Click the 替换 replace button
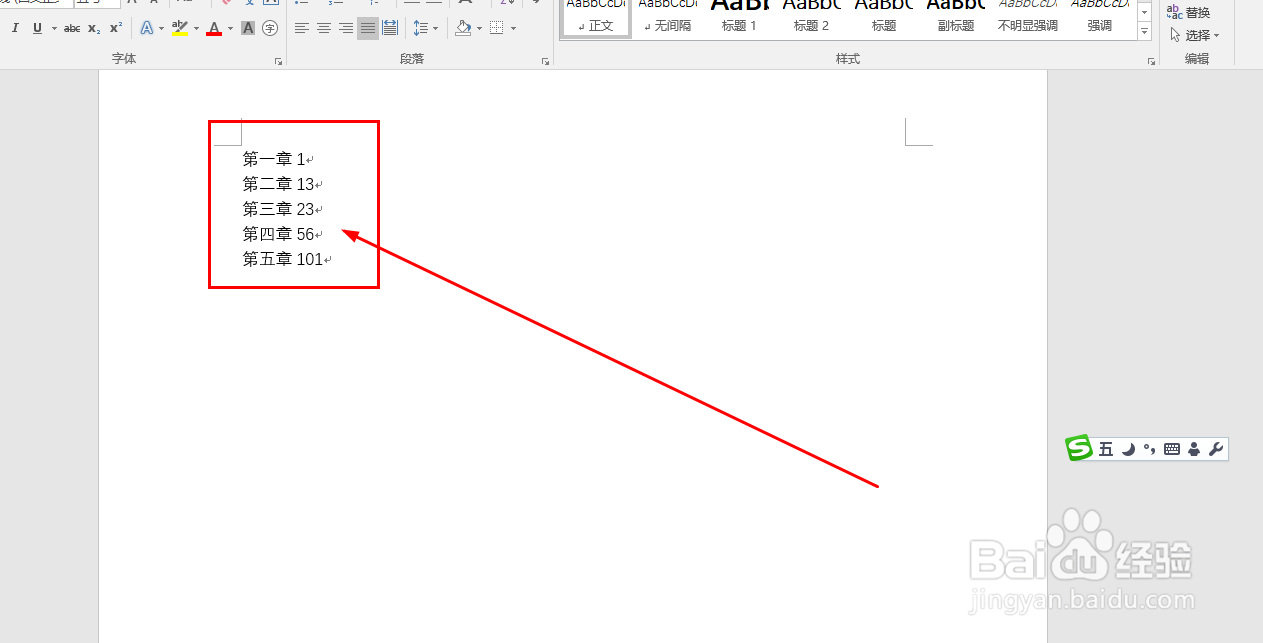 coord(1189,13)
